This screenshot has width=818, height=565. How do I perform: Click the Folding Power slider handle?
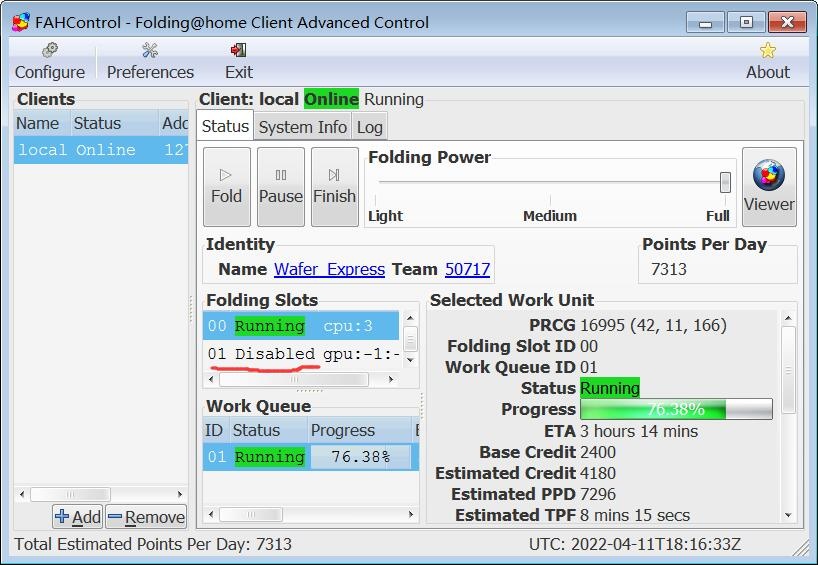tap(725, 183)
